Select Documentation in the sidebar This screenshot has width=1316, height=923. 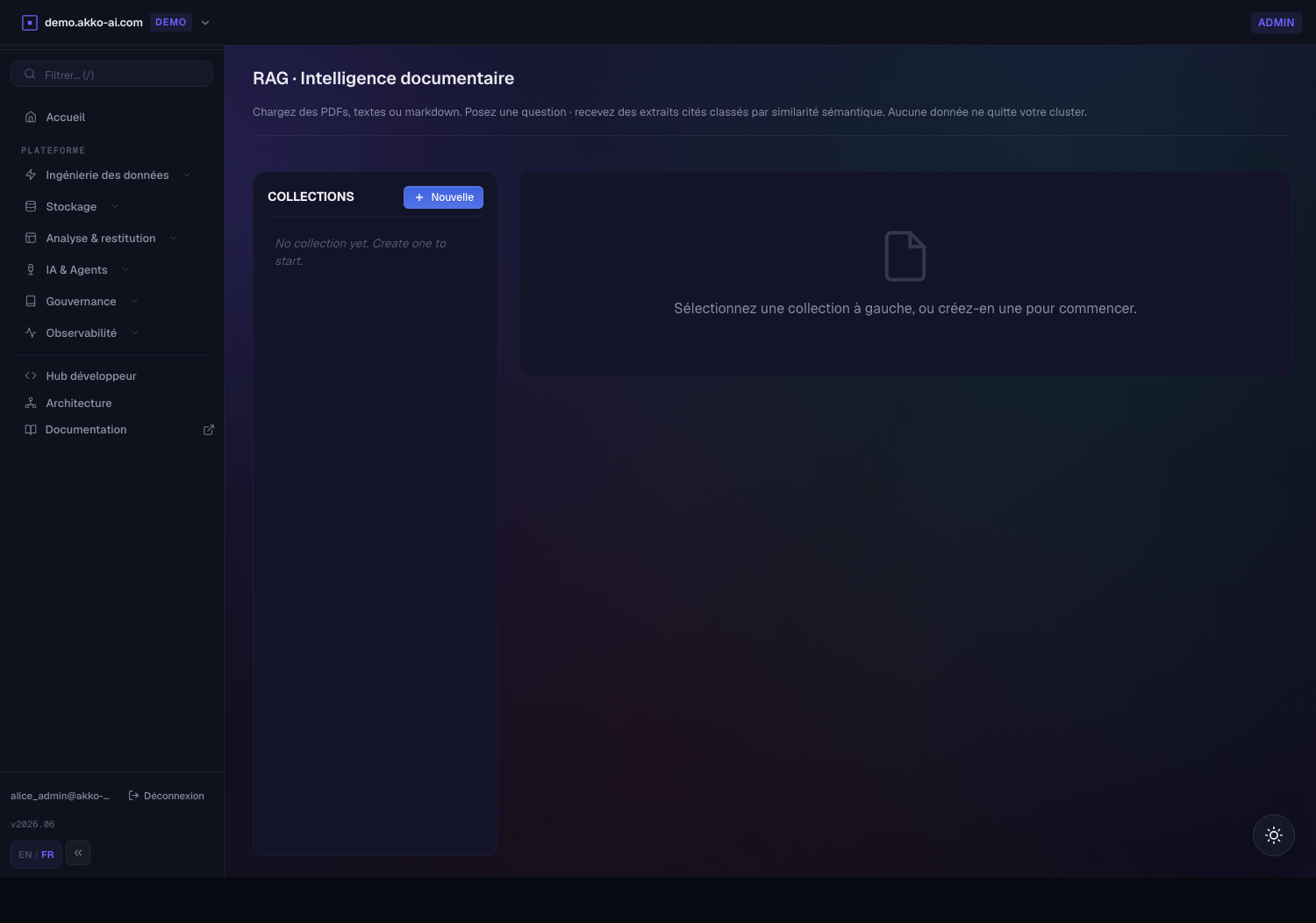(x=86, y=430)
